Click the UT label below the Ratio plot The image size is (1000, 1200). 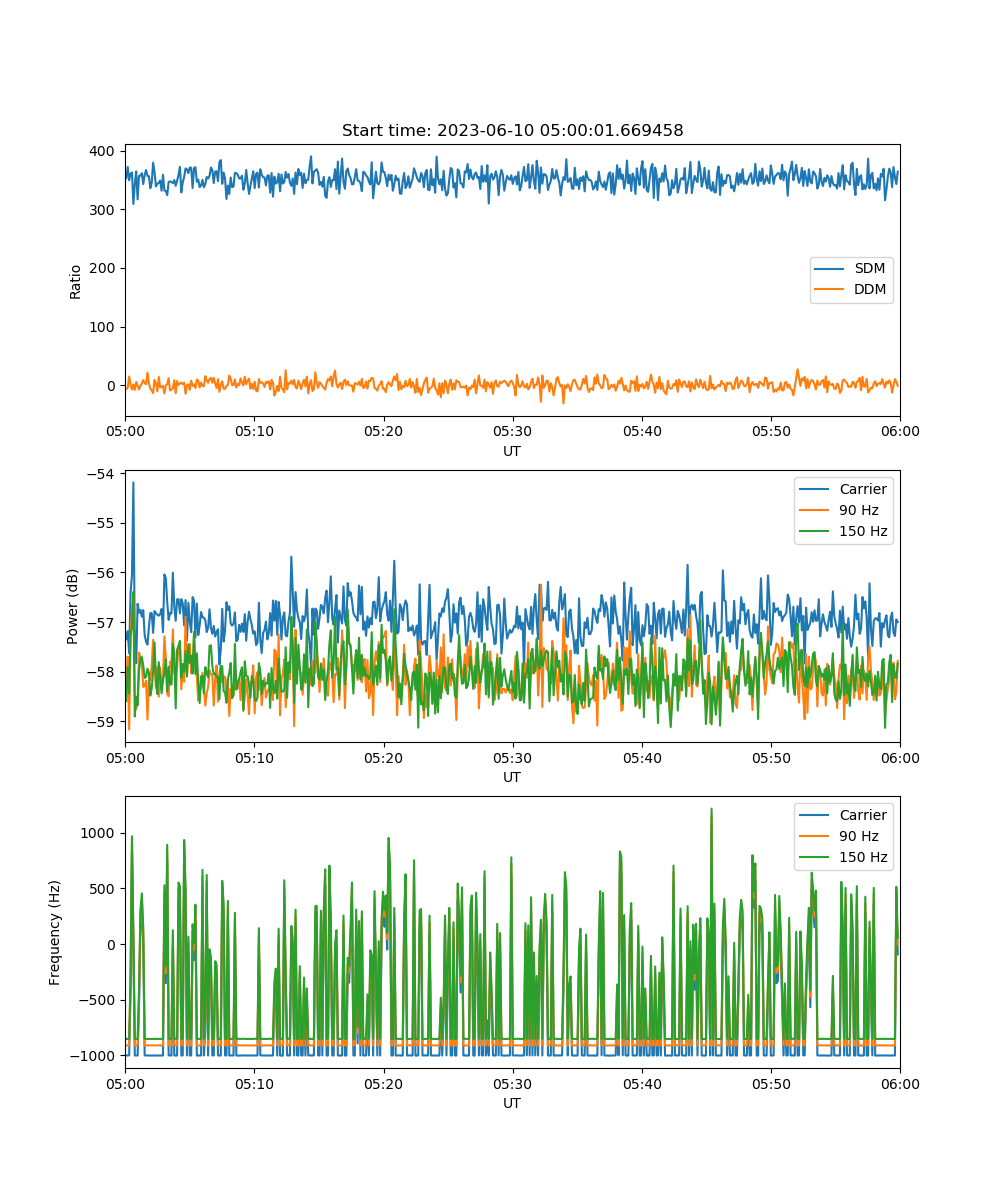pyautogui.click(x=512, y=451)
